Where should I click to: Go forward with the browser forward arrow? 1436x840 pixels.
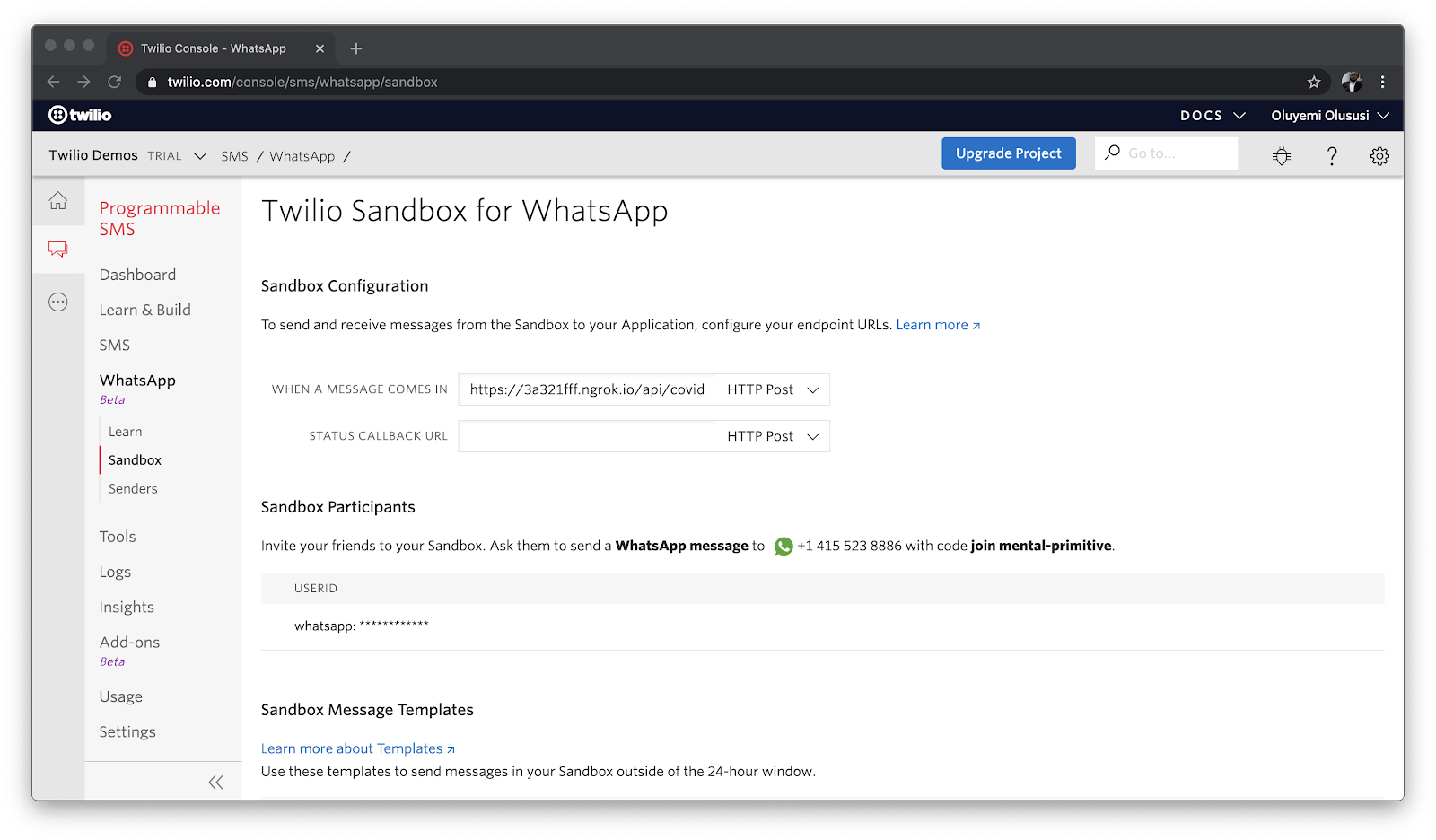coord(83,82)
